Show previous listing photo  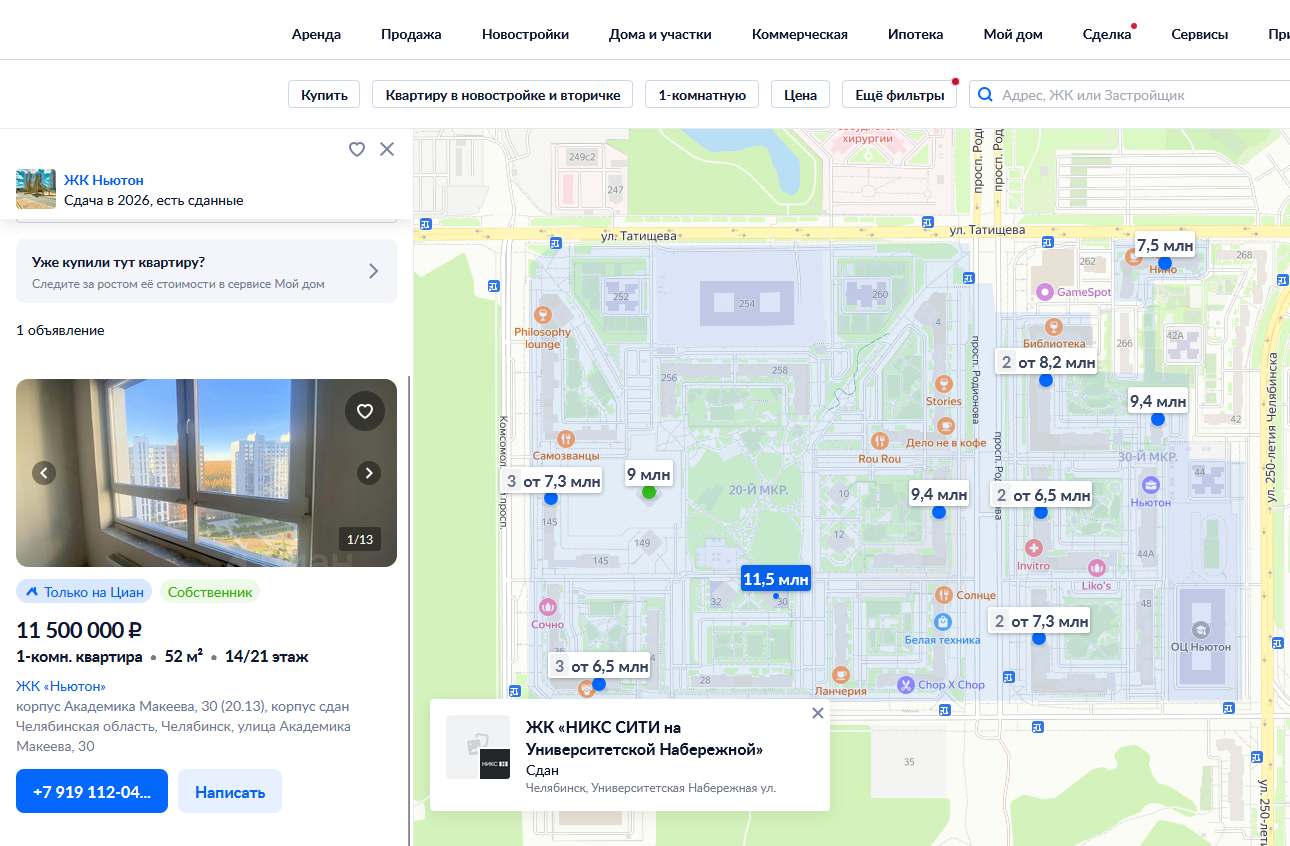(x=44, y=473)
